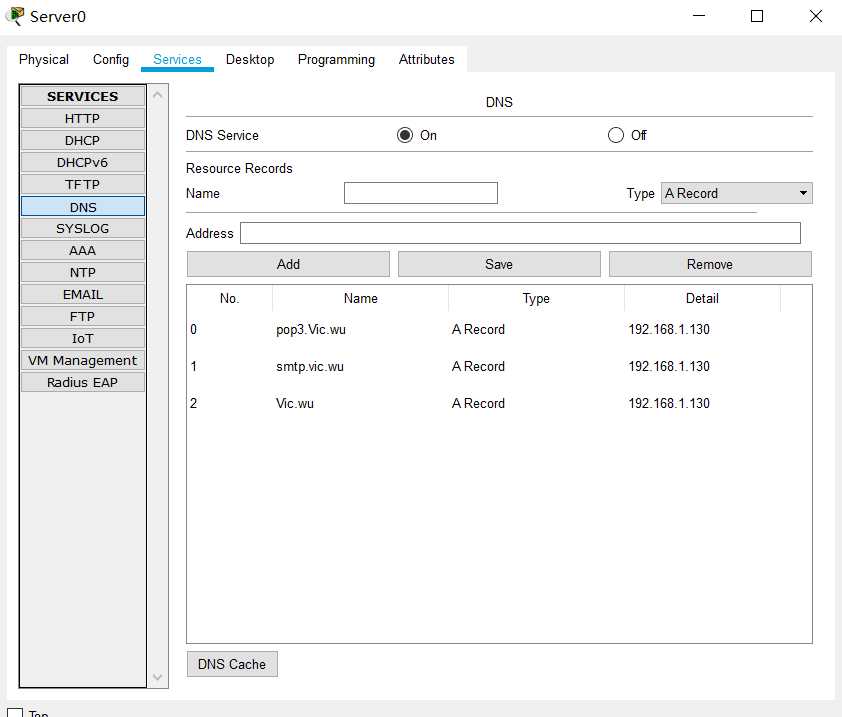Viewport: 842px width, 717px height.
Task: Toggle the Top checkbox
Action: point(14,713)
